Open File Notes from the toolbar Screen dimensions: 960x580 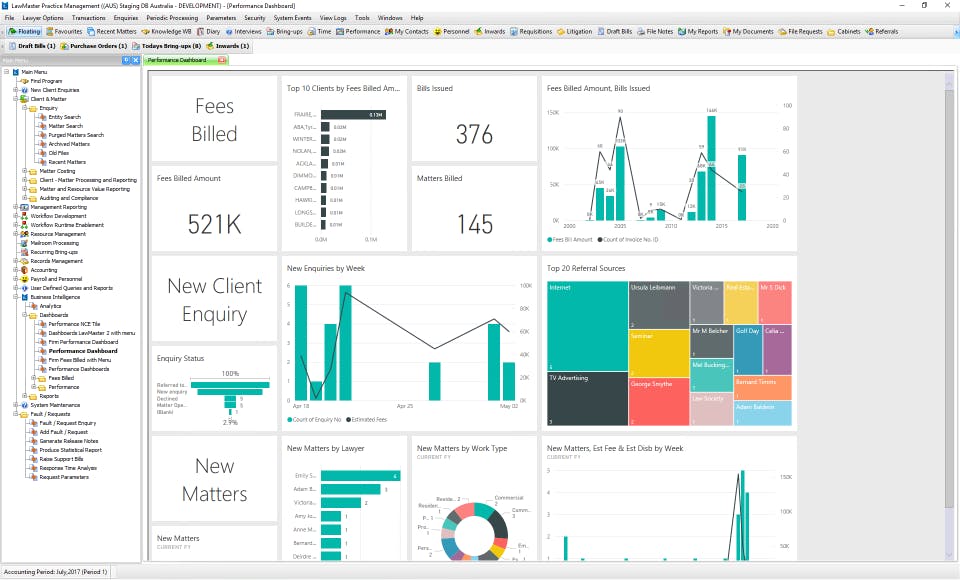coord(654,31)
